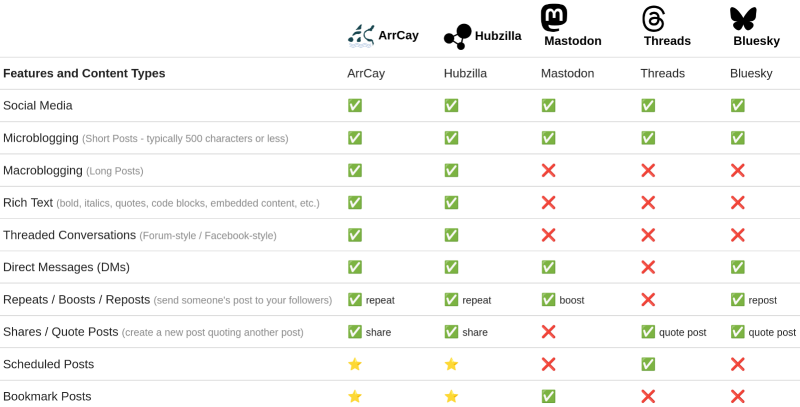Click Threads' red X for Direct Messages

coord(648,267)
